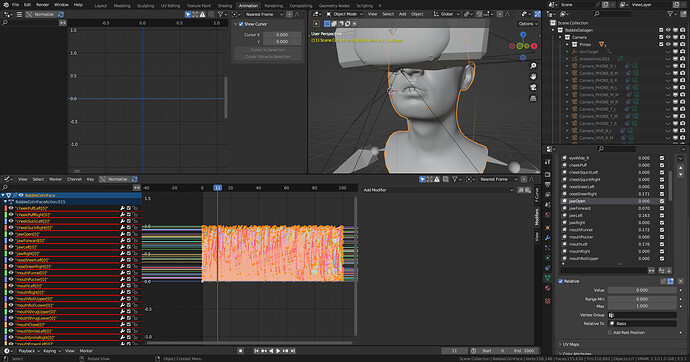Image resolution: width=690 pixels, height=362 pixels.
Task: Open the Tool properties tab icon
Action: [x=547, y=162]
